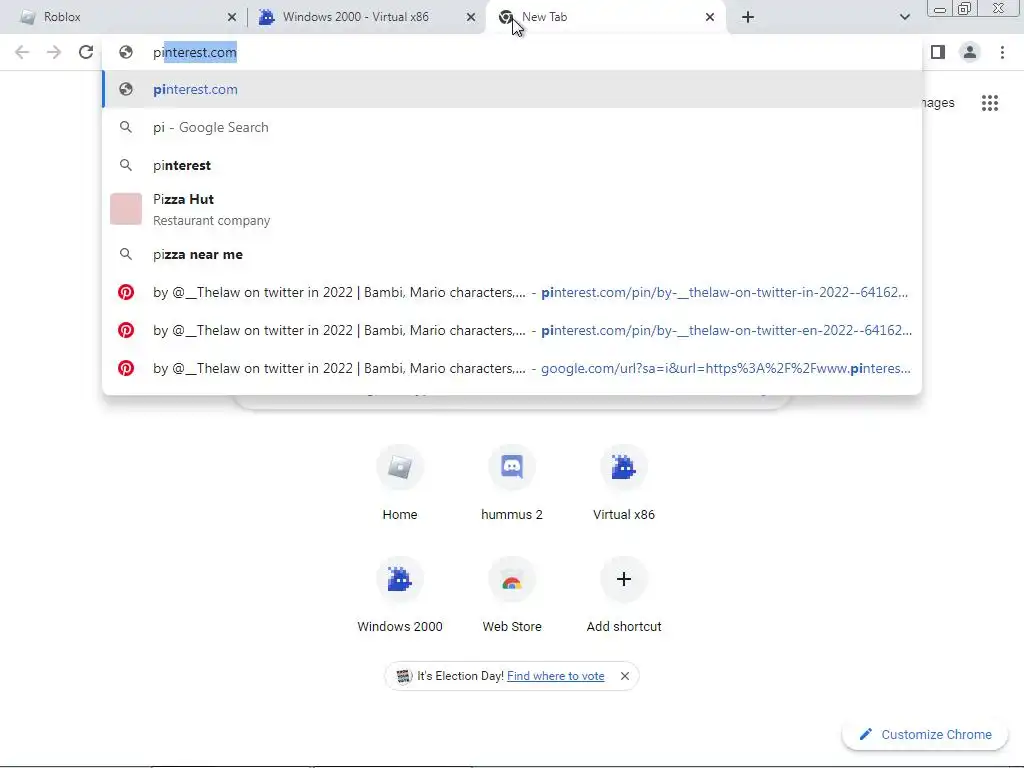This screenshot has height=768, width=1024.
Task: Follow the 'Find where to vote' link
Action: (556, 676)
